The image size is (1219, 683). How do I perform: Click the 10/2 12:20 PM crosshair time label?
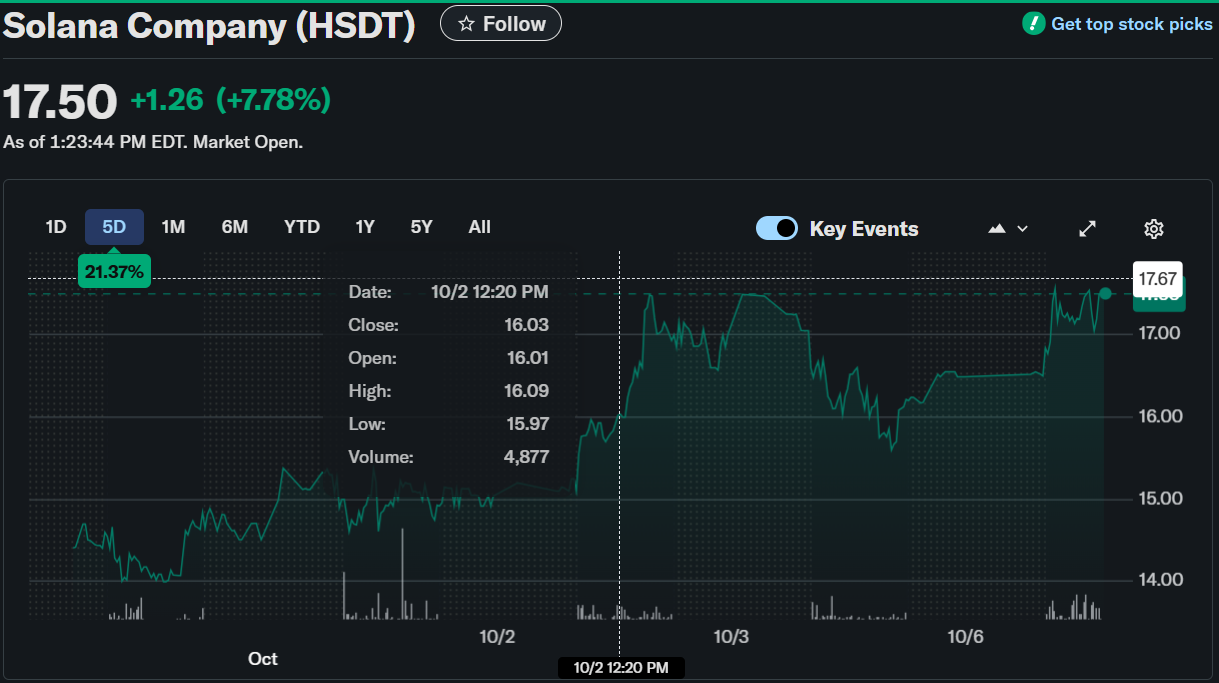click(620, 667)
